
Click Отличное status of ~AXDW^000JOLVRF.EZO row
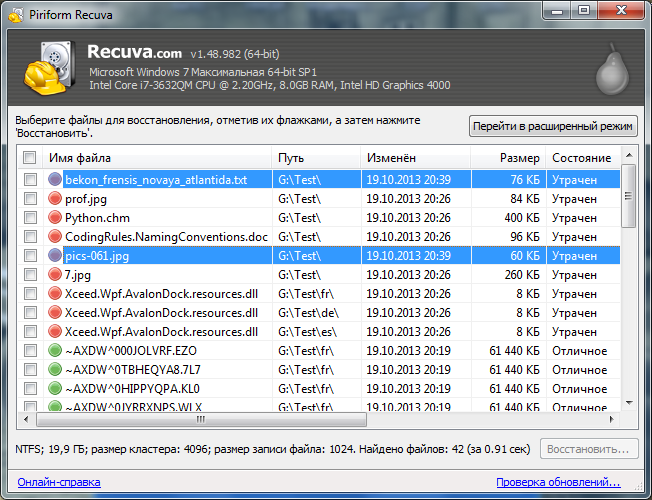(x=580, y=351)
